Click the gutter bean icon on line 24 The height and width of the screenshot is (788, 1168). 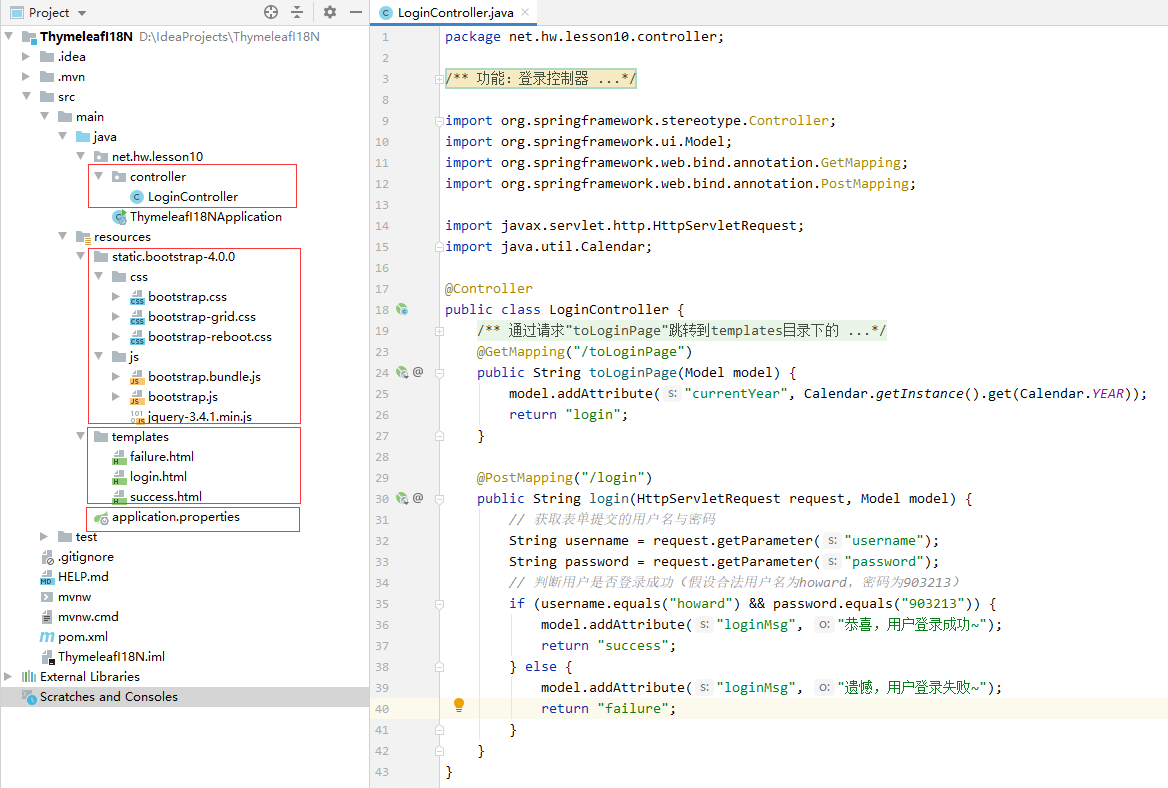coord(402,372)
